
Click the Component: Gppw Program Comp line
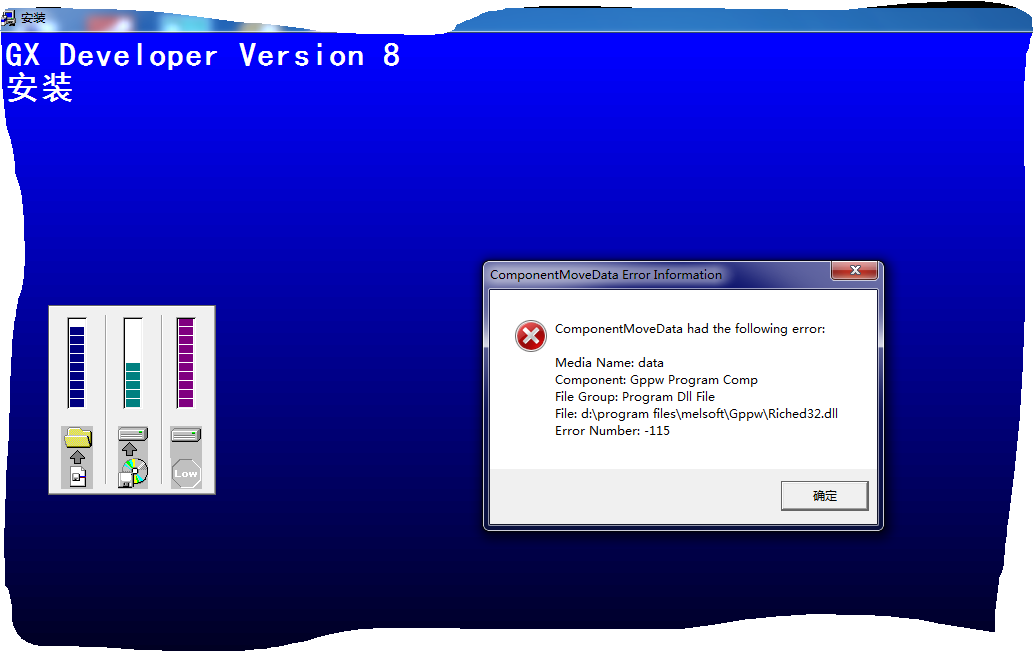tap(656, 380)
